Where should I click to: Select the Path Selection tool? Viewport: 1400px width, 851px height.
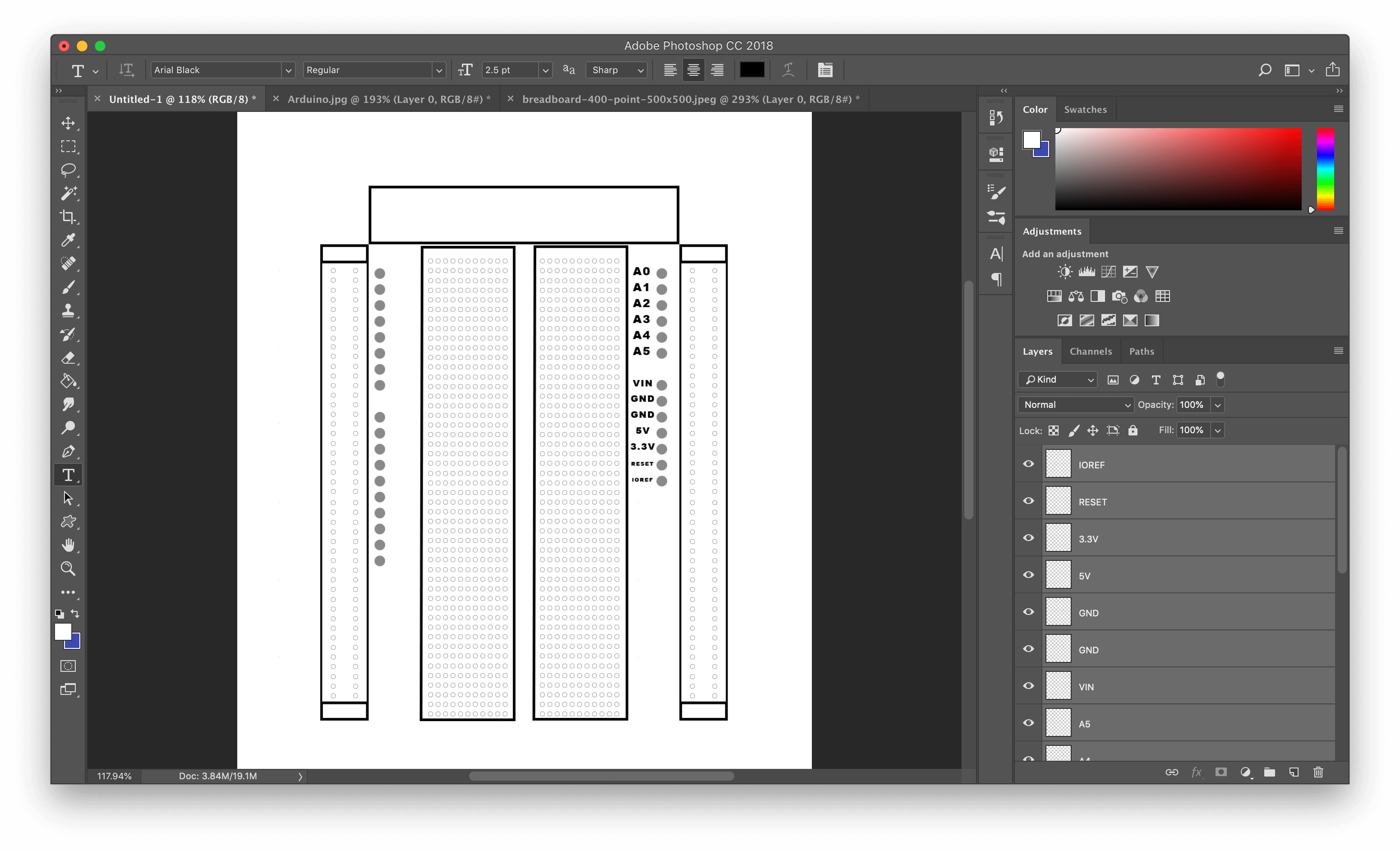(x=68, y=498)
